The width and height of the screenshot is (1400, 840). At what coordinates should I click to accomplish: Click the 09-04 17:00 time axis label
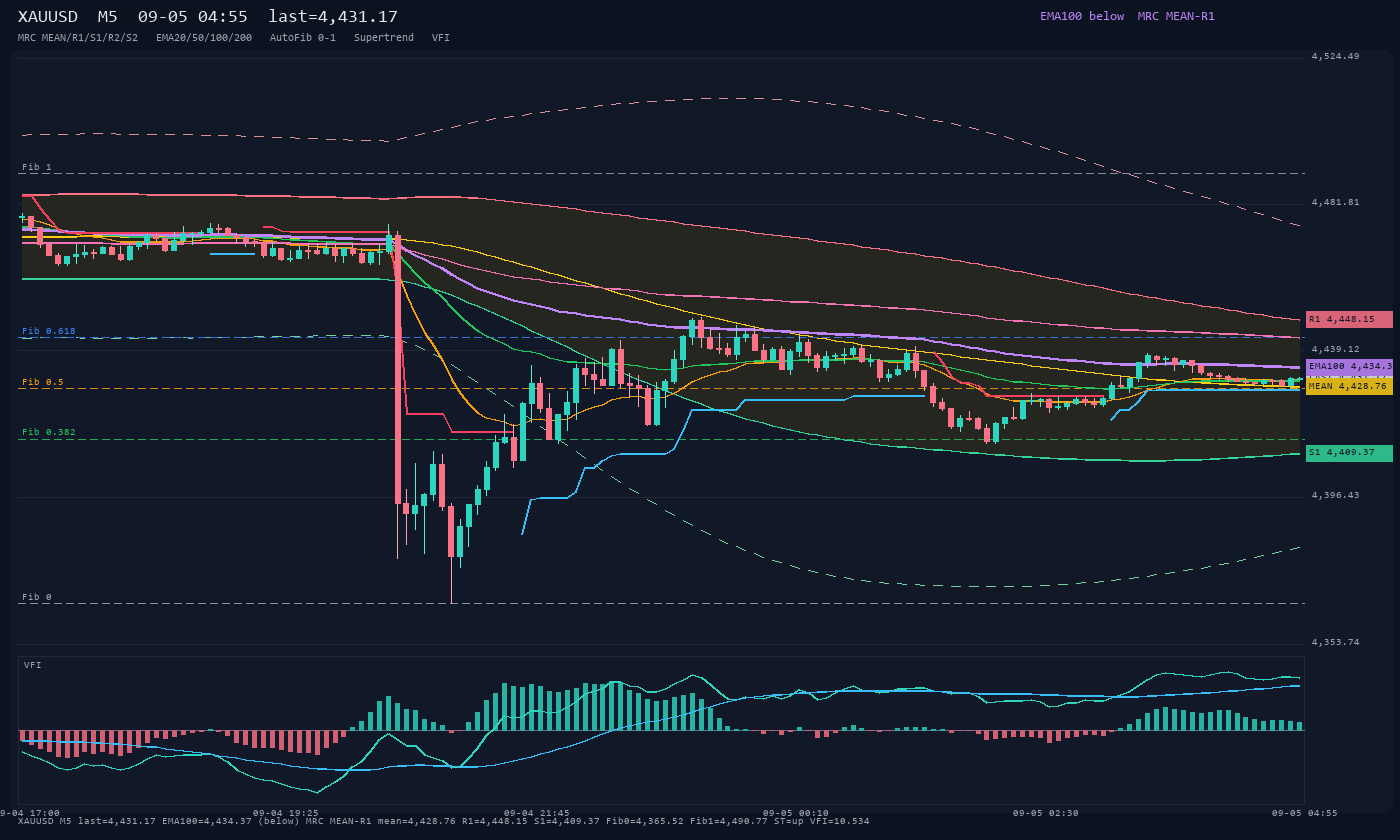30,813
